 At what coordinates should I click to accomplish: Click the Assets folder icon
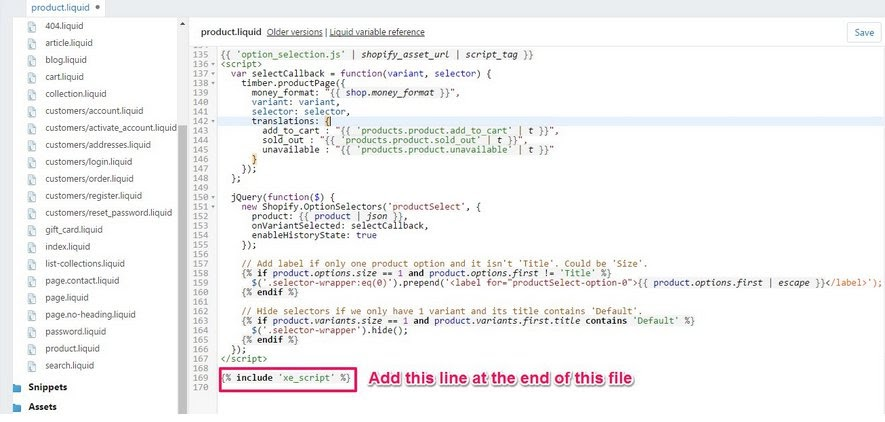pyautogui.click(x=16, y=407)
